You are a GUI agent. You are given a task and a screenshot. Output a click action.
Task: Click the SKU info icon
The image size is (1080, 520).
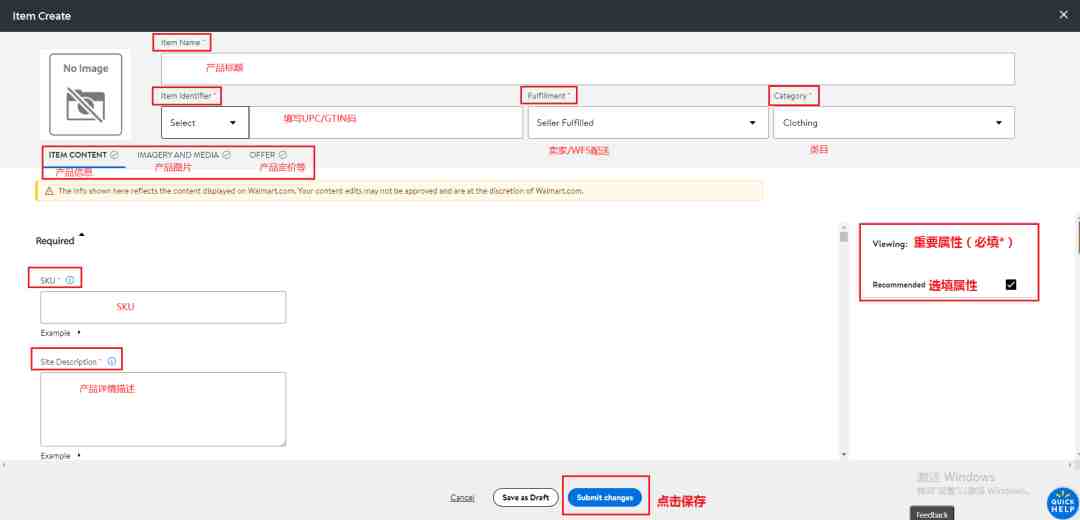[69, 280]
